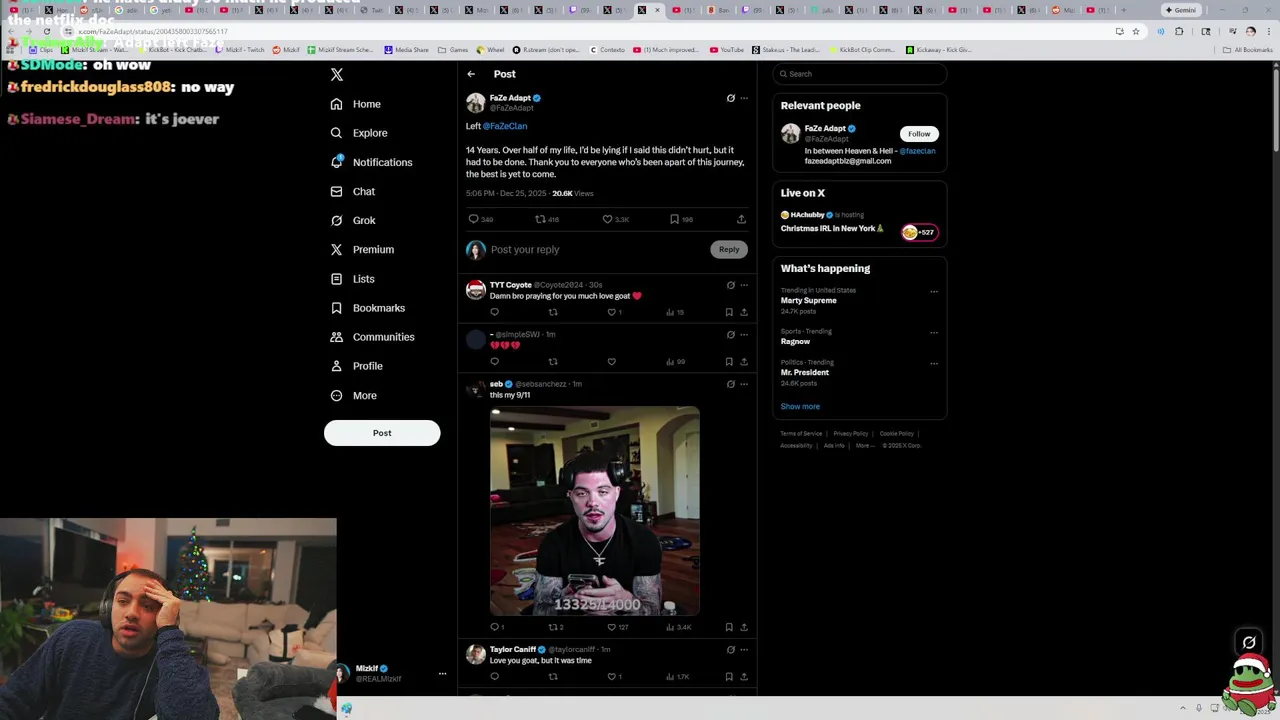Open more options for the Marty Supreme trend
The width and height of the screenshot is (1280, 720).
click(934, 292)
